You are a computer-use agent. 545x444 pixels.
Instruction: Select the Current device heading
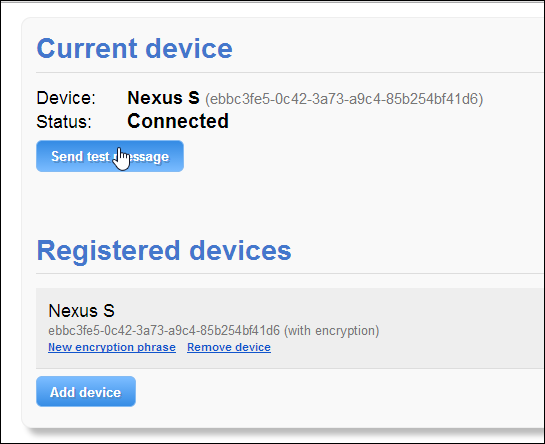[x=135, y=48]
